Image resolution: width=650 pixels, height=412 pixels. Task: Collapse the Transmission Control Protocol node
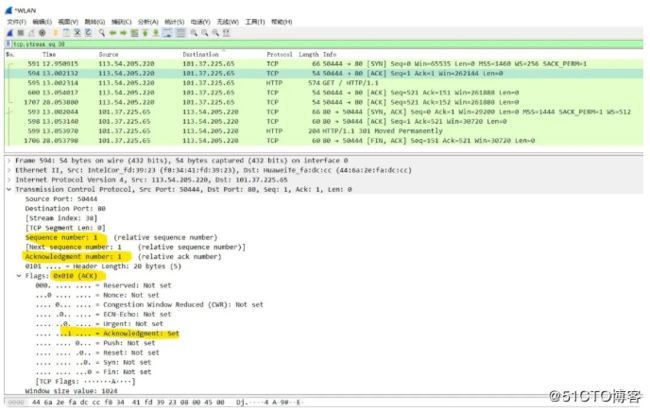[x=9, y=189]
